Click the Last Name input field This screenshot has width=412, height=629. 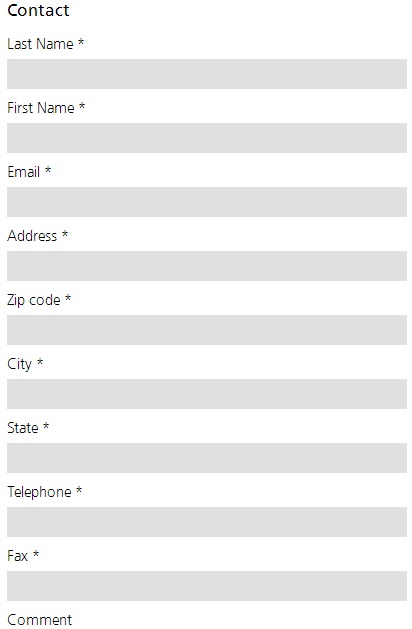[x=207, y=74]
